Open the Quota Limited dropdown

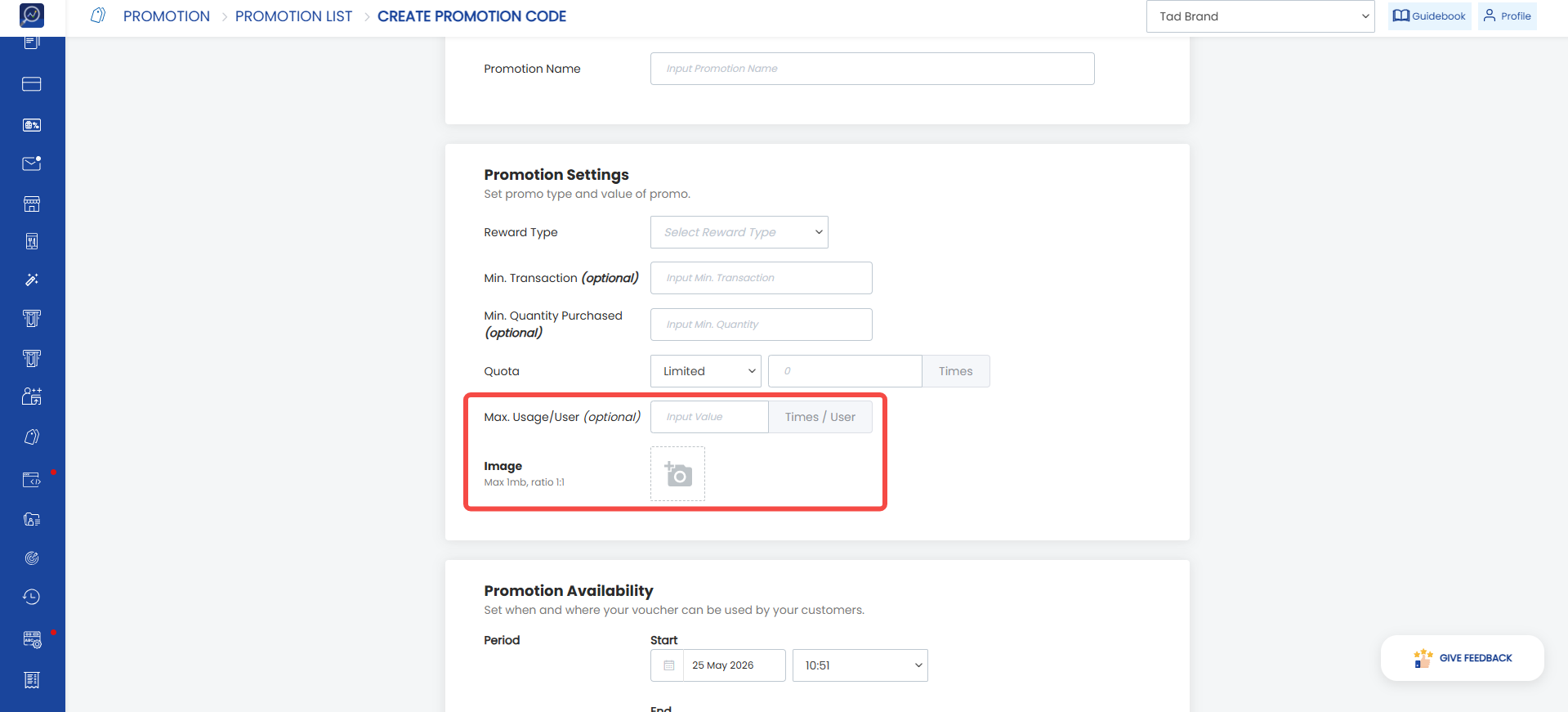pos(706,371)
